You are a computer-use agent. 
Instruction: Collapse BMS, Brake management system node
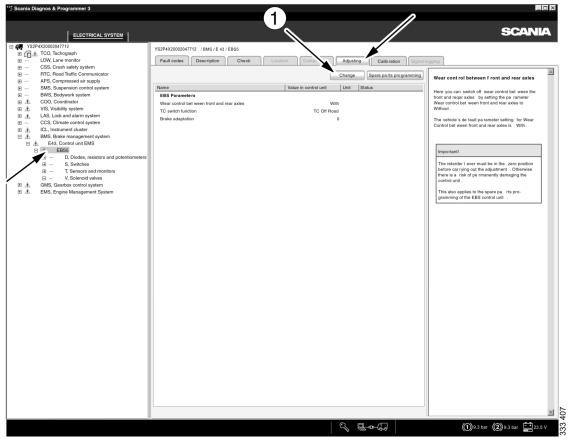click(20, 137)
